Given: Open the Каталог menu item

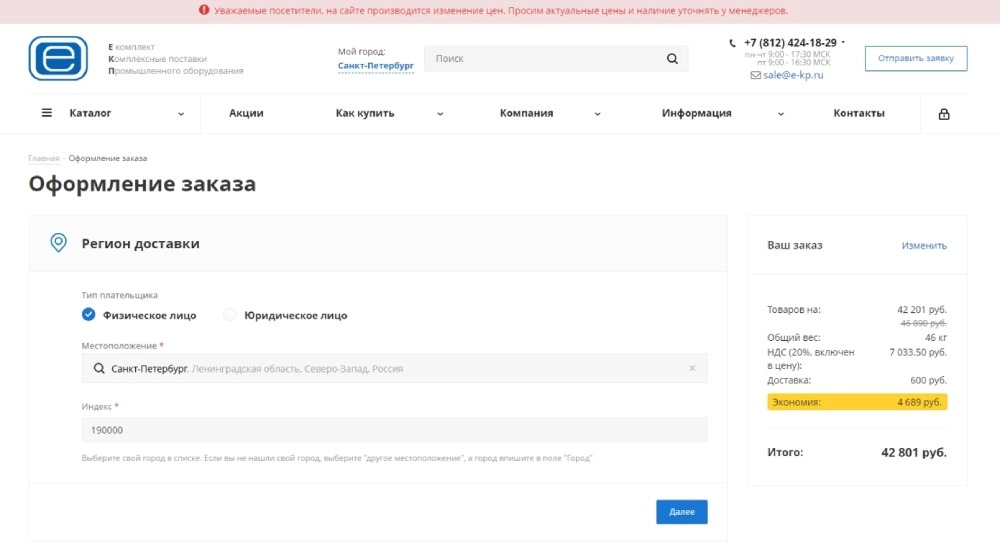Looking at the screenshot, I should pyautogui.click(x=90, y=113).
